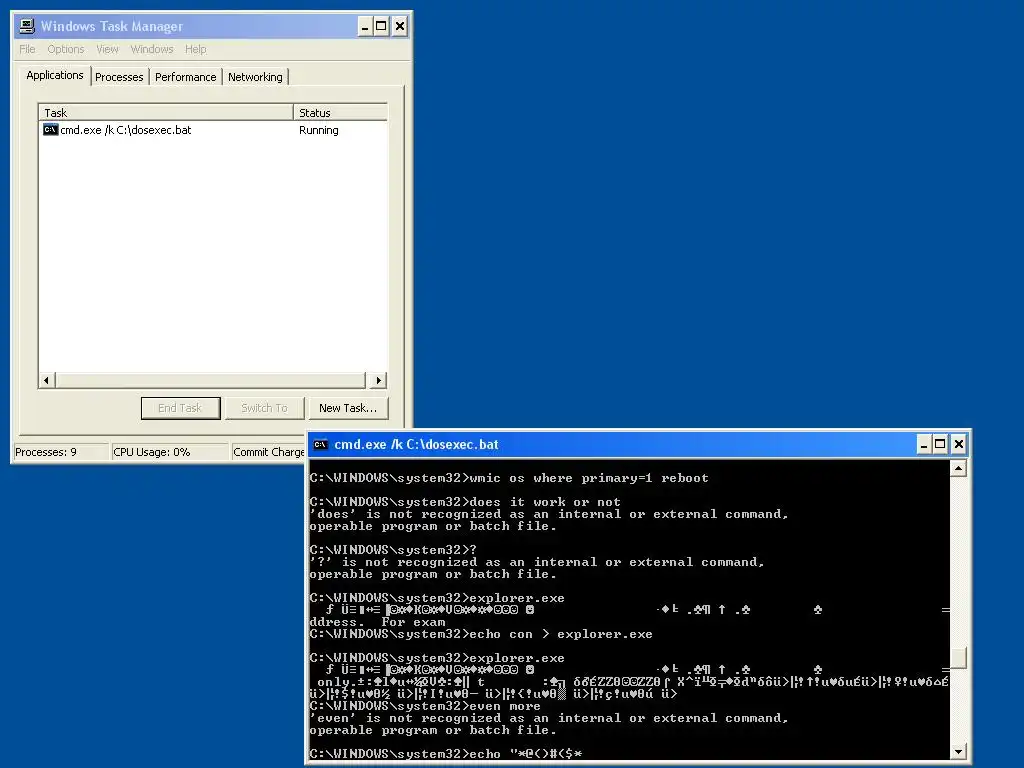Click the 'does it work or not' command line
Image resolution: width=1024 pixels, height=768 pixels.
pyautogui.click(x=465, y=502)
